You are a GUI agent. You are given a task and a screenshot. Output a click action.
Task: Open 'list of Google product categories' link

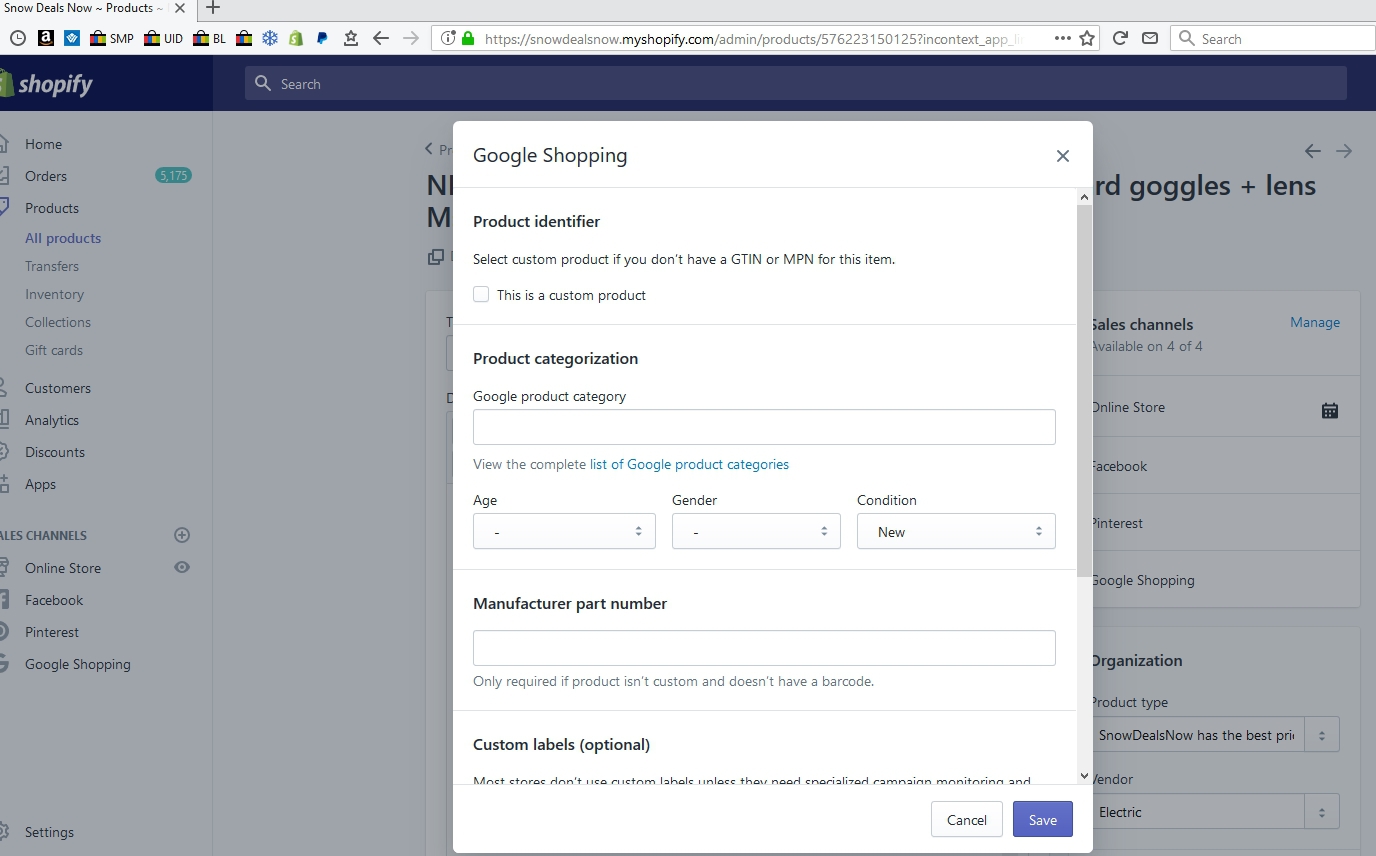[689, 464]
